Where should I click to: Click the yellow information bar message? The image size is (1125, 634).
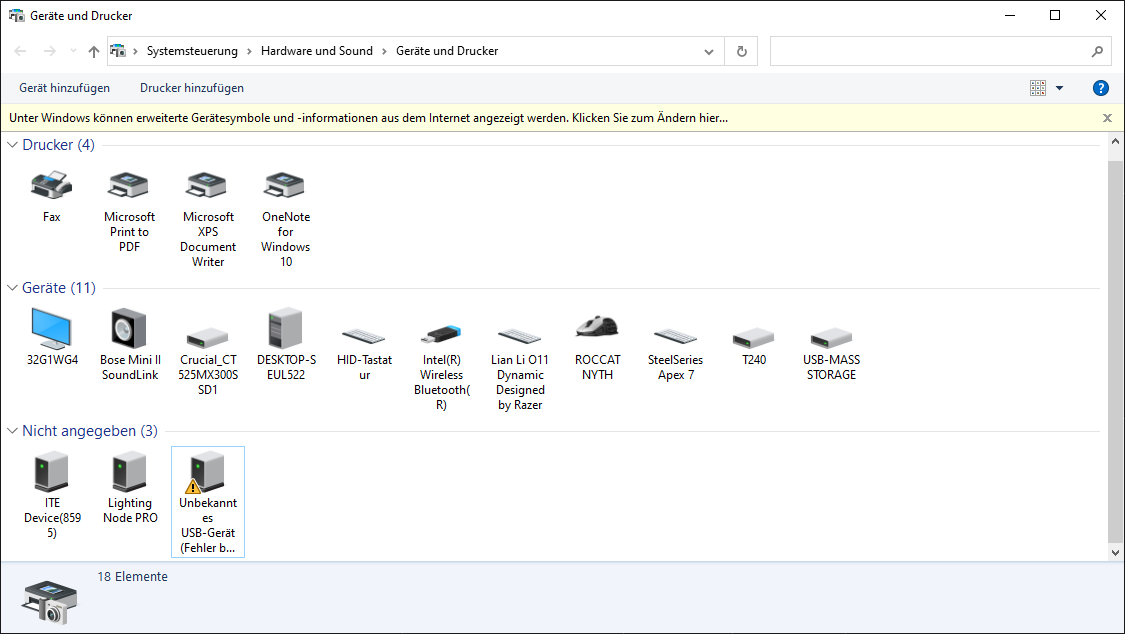click(x=369, y=118)
